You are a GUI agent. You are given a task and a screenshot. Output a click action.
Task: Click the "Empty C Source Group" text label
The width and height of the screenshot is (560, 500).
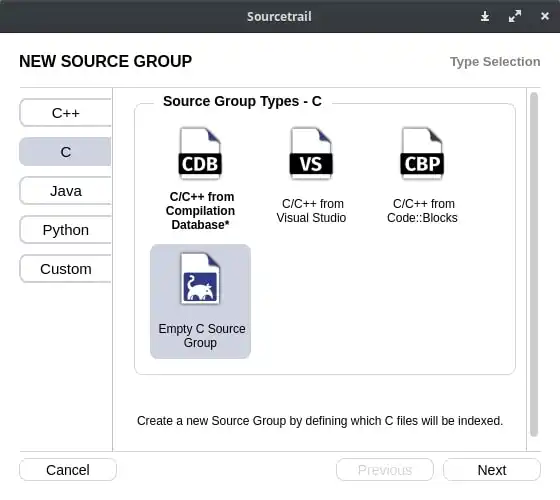point(202,335)
